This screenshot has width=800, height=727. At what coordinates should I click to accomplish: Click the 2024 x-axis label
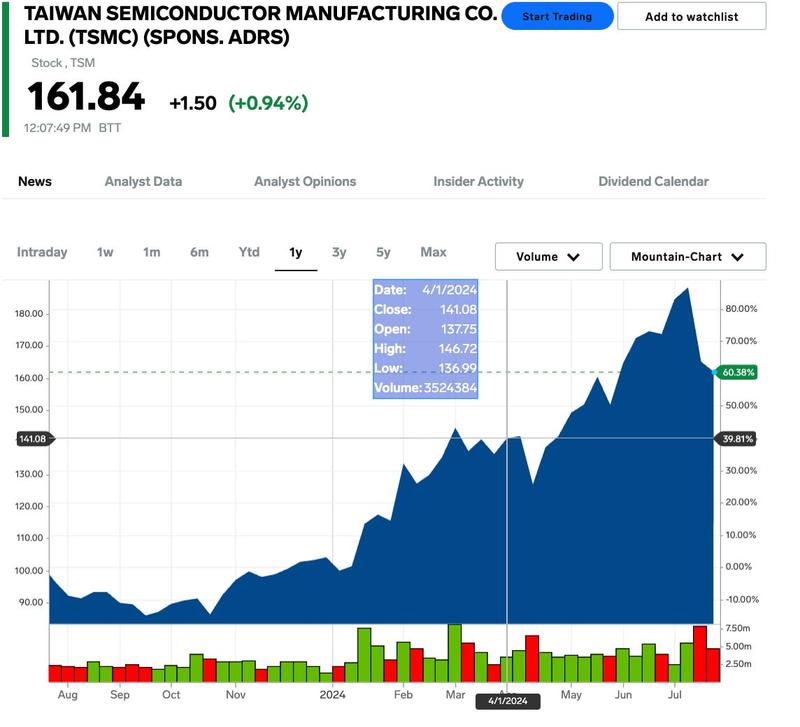(332, 695)
